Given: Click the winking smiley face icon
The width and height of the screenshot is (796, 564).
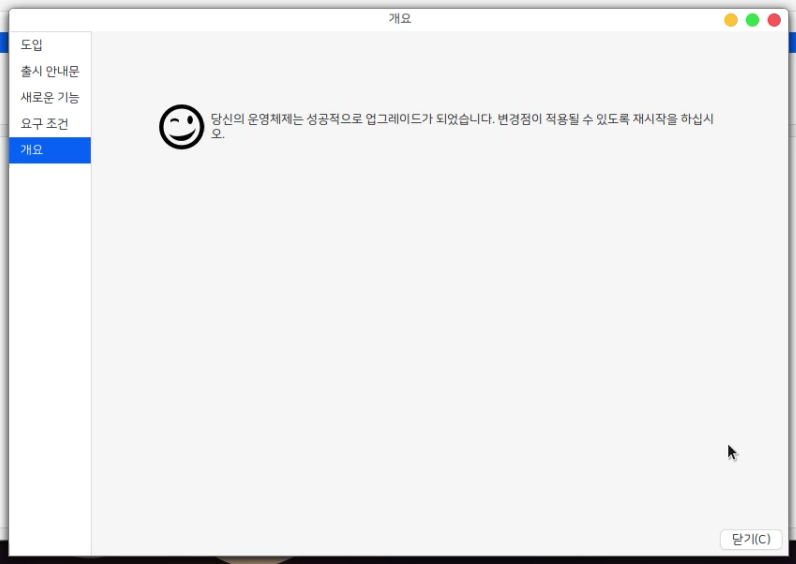Looking at the screenshot, I should [181, 127].
